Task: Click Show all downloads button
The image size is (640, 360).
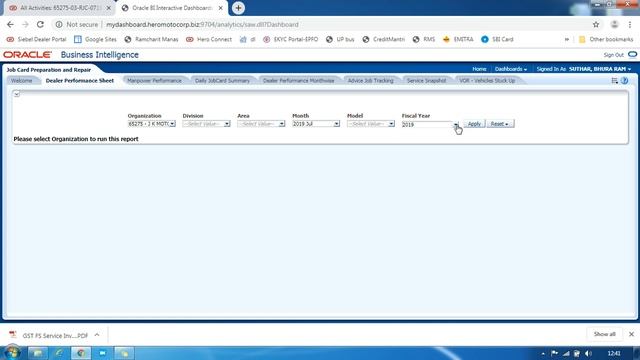Action: pos(604,334)
